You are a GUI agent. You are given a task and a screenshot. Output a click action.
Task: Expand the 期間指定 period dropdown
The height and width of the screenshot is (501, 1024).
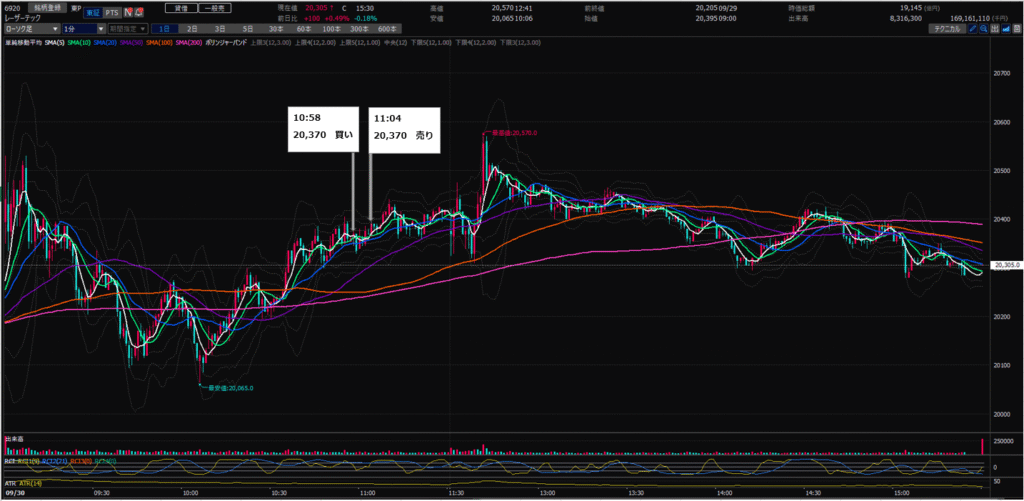pos(129,30)
